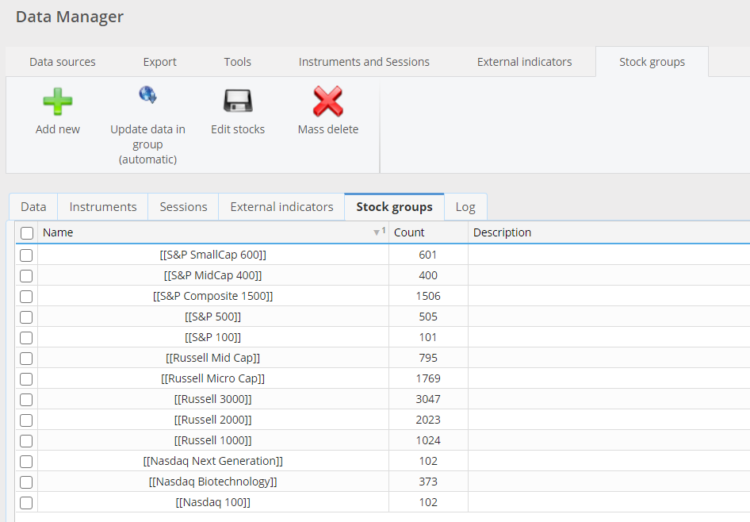Viewport: 750px width, 522px height.
Task: Click count value 3047
Action: click(x=428, y=399)
